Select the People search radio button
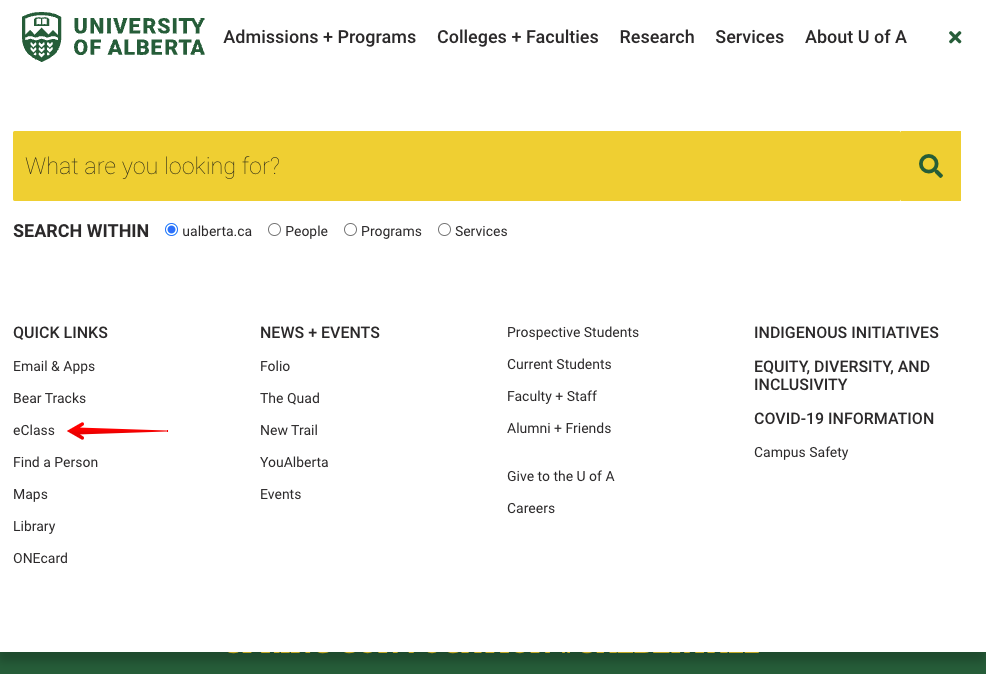Screen dimensions: 986x674 pos(274,230)
